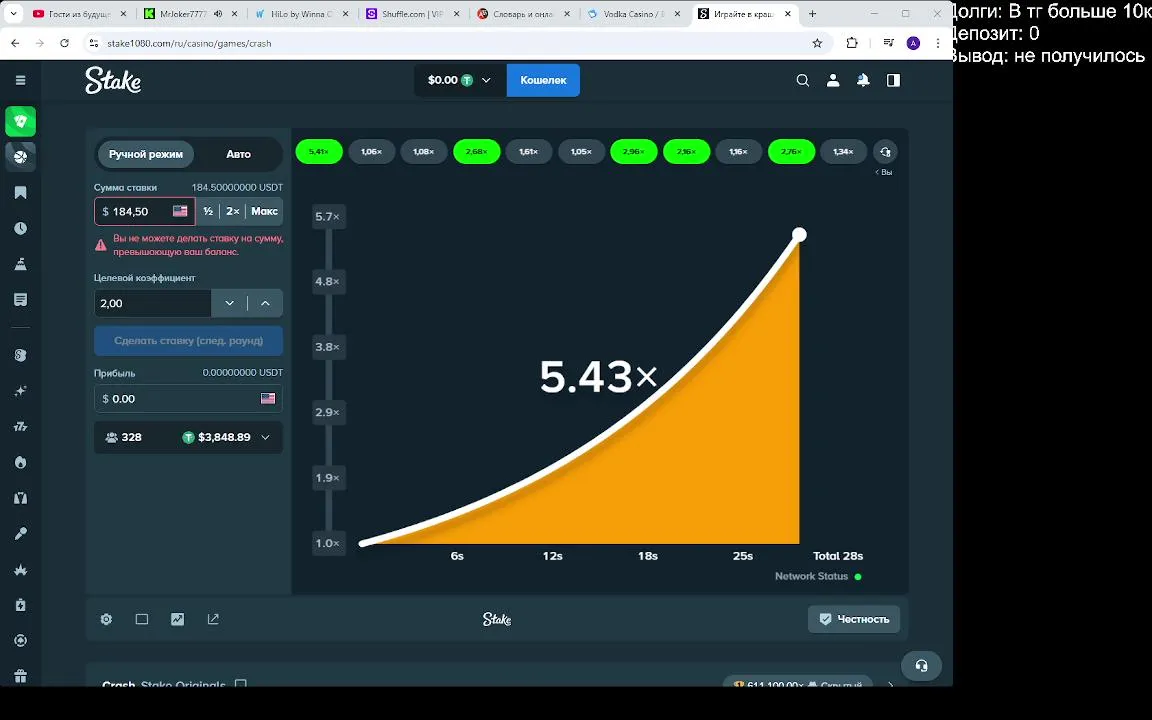Open the Честность fairness button

pos(854,619)
